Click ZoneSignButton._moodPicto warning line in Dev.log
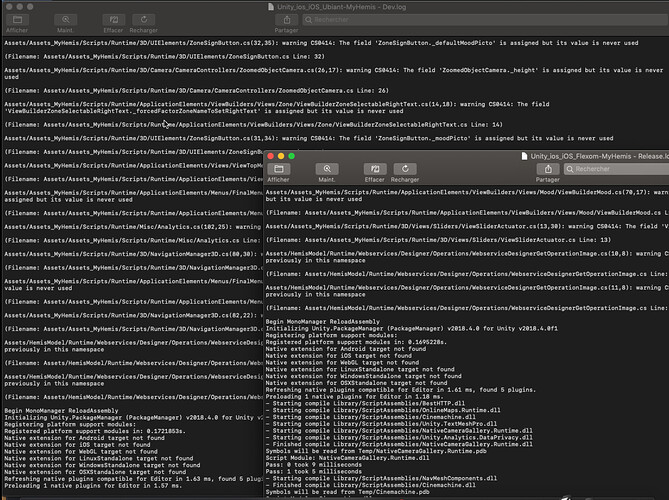 pyautogui.click(x=309, y=139)
